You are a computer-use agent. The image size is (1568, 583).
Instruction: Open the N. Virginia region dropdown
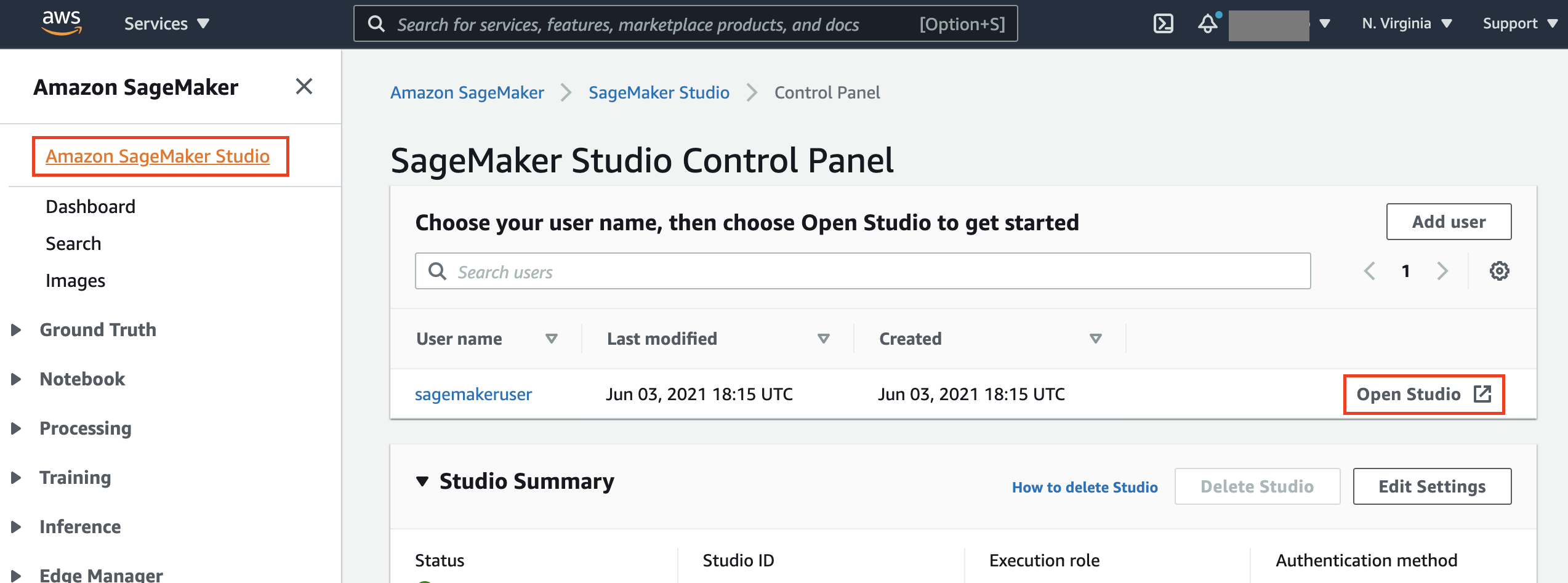coord(1406,24)
